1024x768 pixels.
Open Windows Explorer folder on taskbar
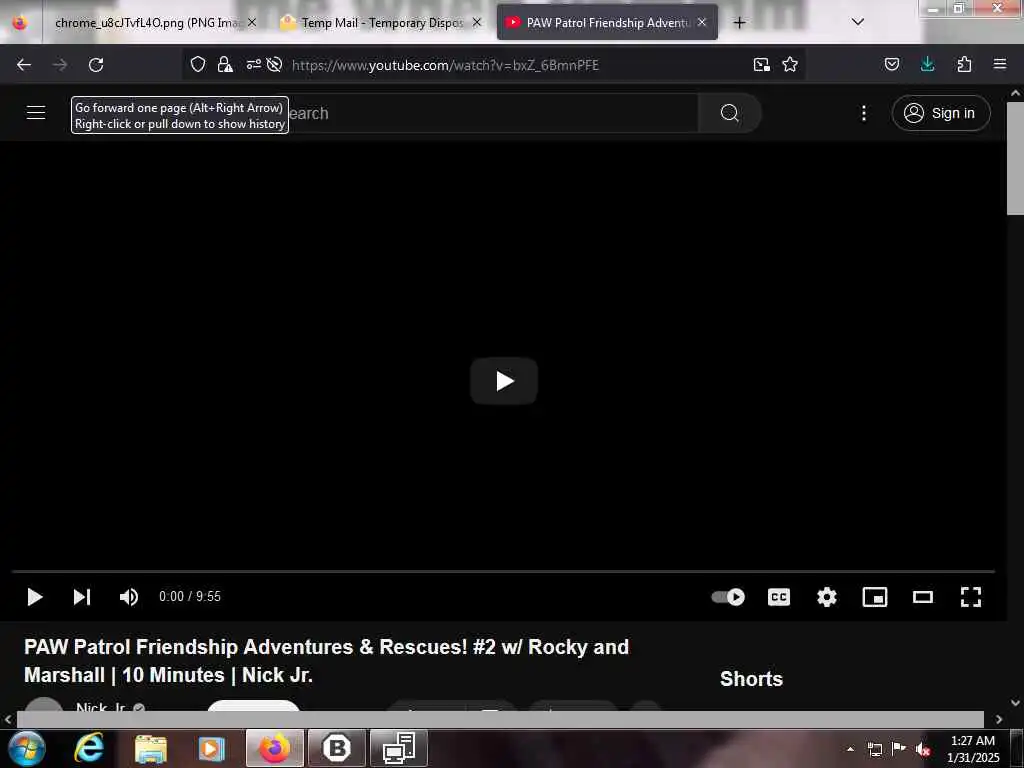(151, 748)
